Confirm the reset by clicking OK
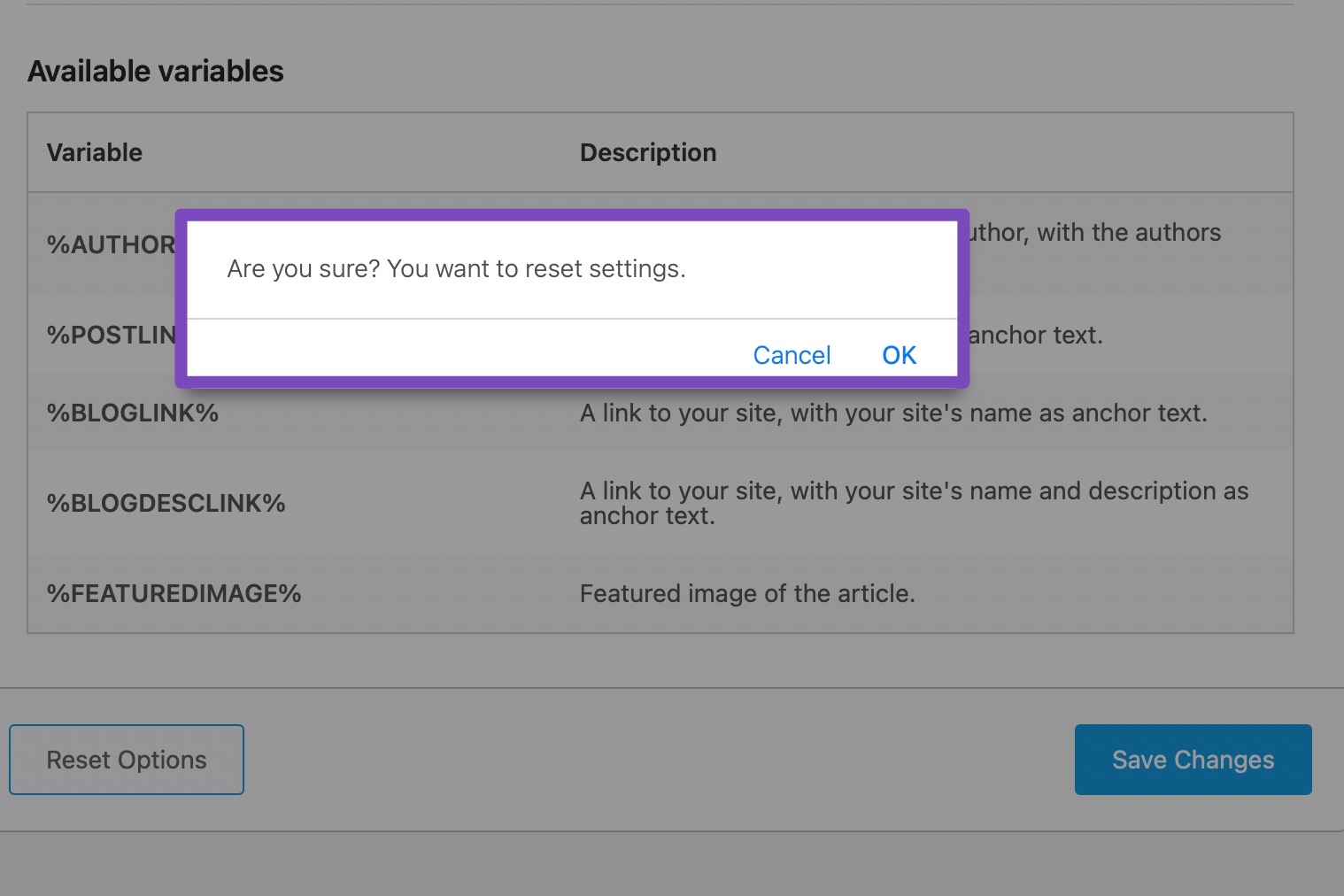Screen dimensions: 1344x896 tap(899, 355)
